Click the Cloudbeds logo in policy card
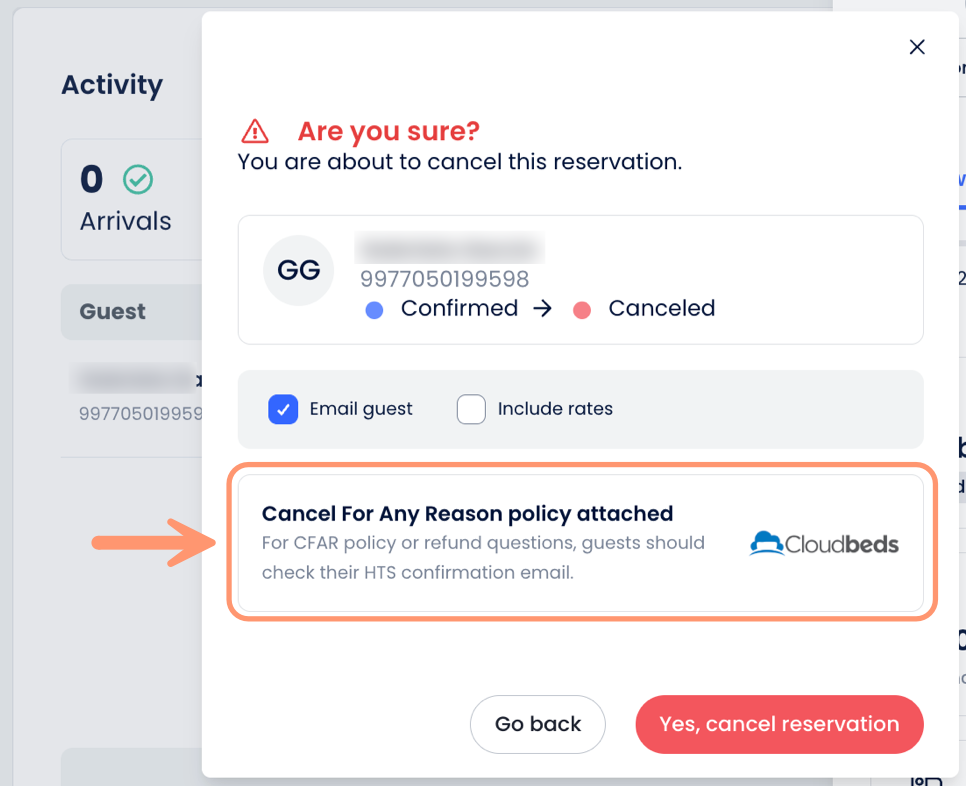966x786 pixels. click(x=824, y=544)
